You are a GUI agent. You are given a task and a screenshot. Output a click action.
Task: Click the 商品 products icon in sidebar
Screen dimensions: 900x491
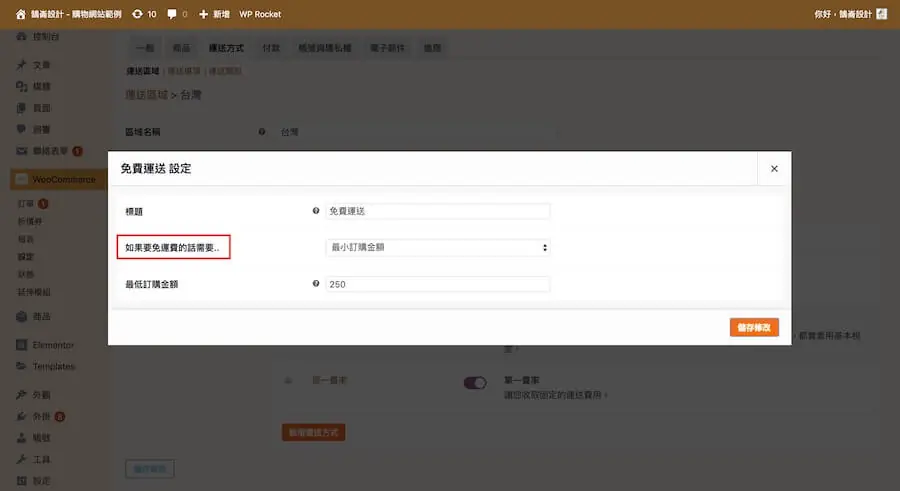21,316
